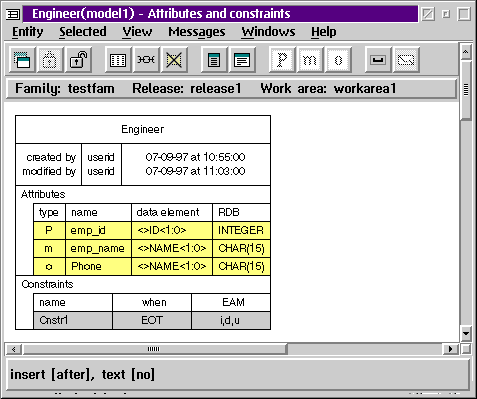477x399 pixels.
Task: Click the Engineer entity title
Action: [x=143, y=130]
